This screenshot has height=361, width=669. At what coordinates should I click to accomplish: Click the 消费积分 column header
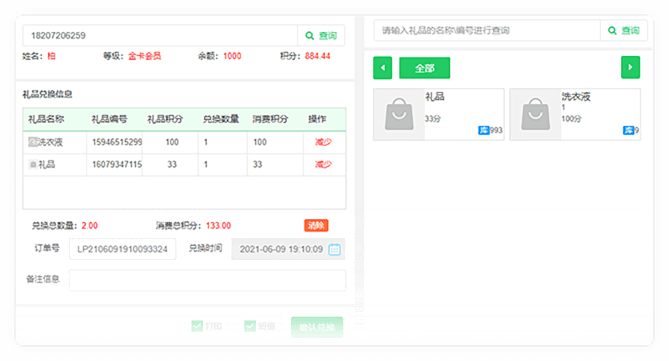tap(270, 119)
